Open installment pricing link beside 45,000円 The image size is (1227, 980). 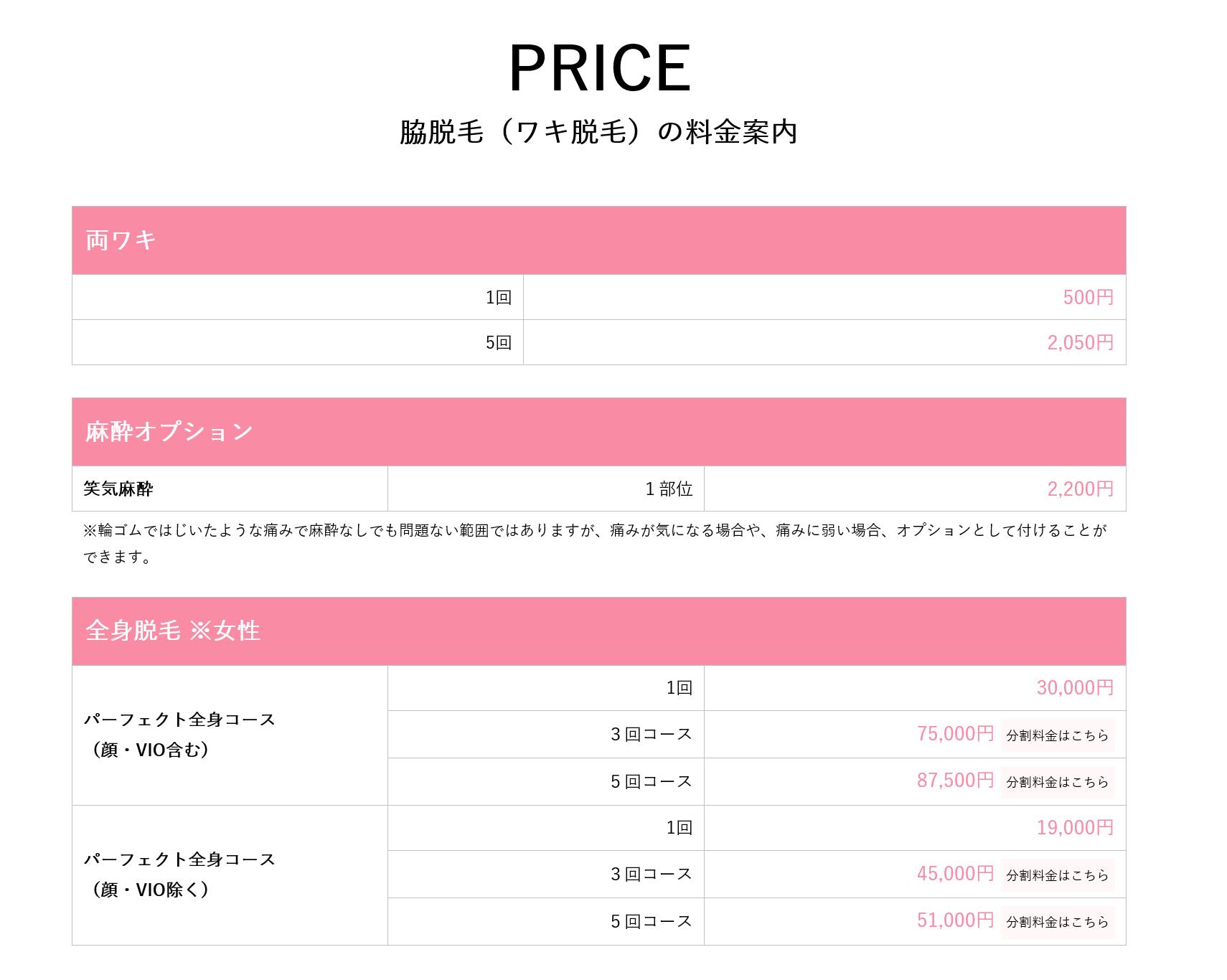1057,875
